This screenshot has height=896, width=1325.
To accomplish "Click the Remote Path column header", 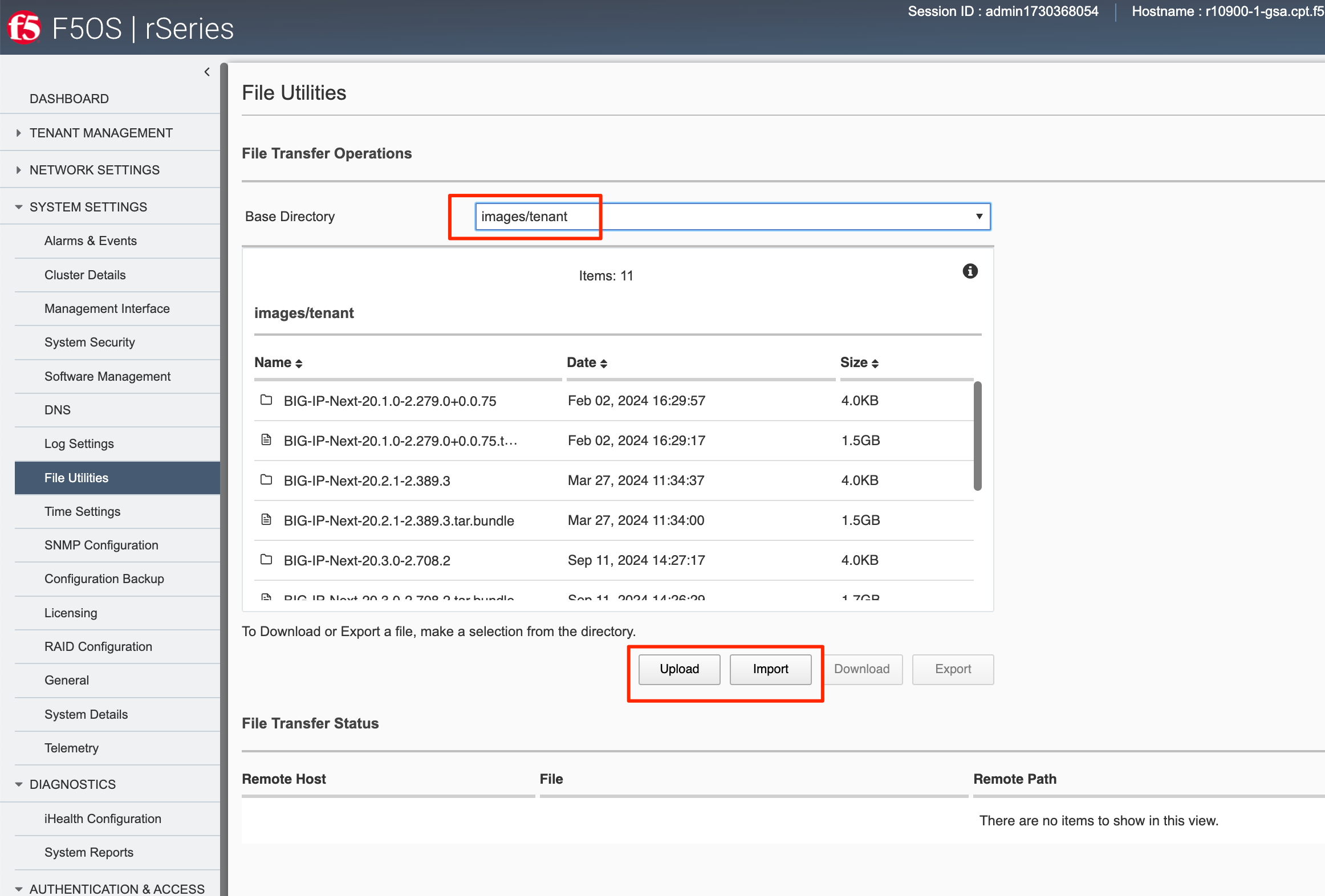I will click(x=1015, y=779).
